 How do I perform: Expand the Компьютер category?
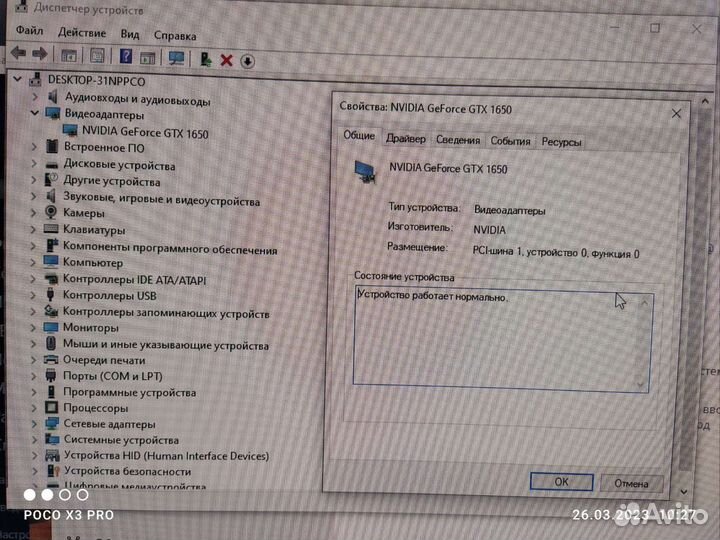click(x=33, y=262)
